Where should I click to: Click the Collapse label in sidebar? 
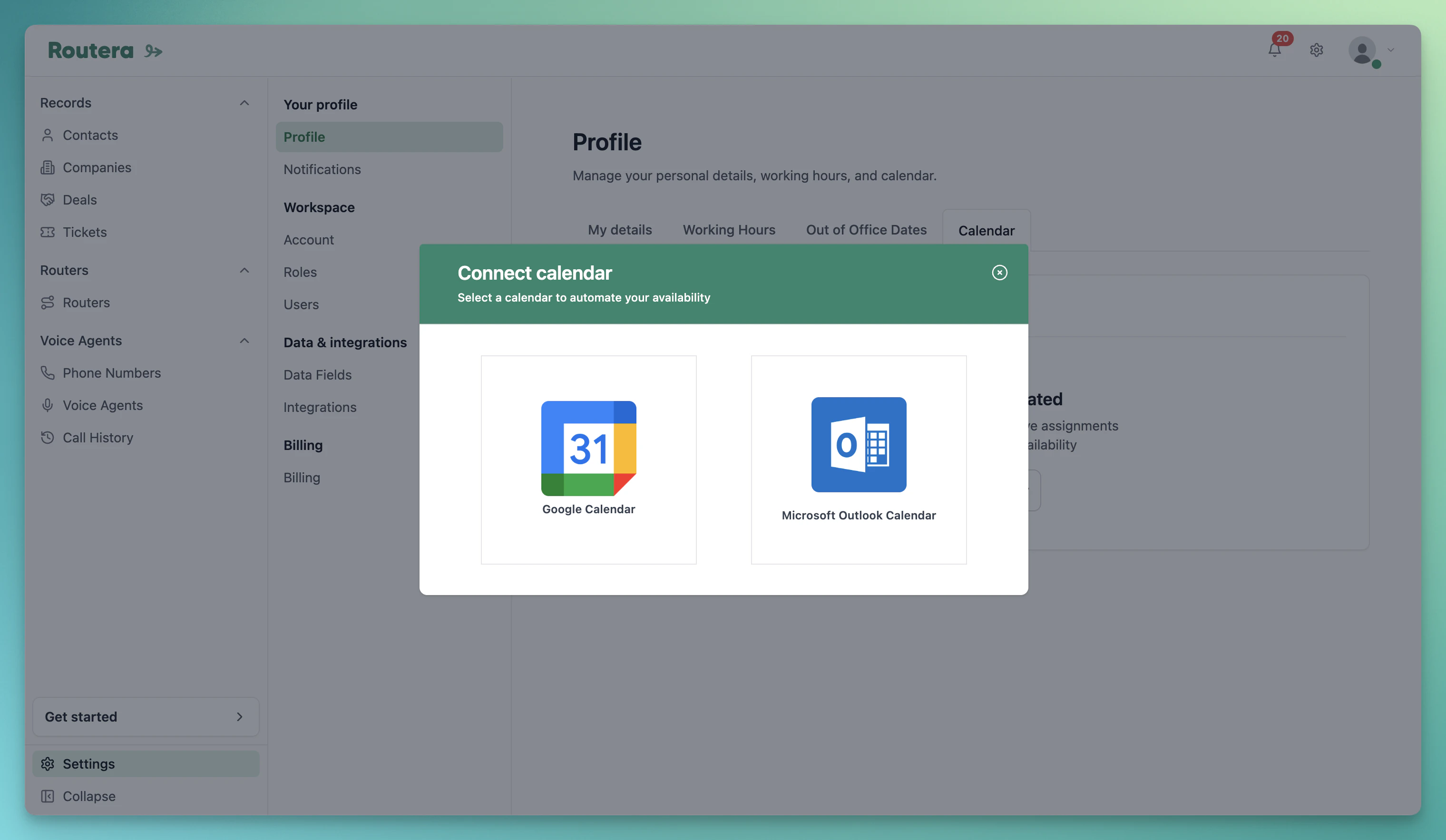[x=89, y=796]
